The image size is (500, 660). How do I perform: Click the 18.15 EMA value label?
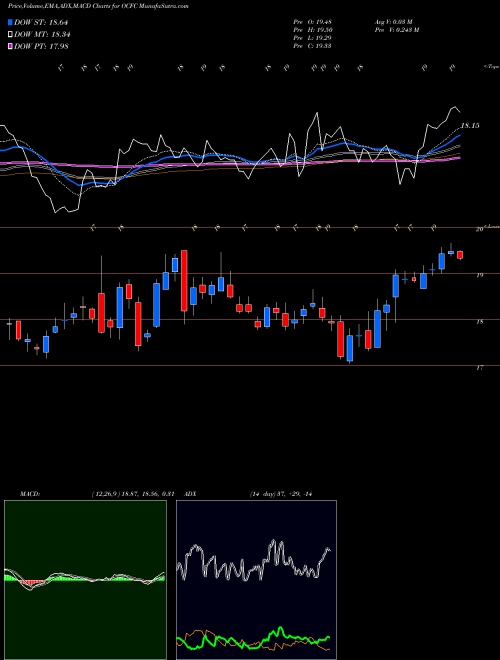click(x=470, y=125)
